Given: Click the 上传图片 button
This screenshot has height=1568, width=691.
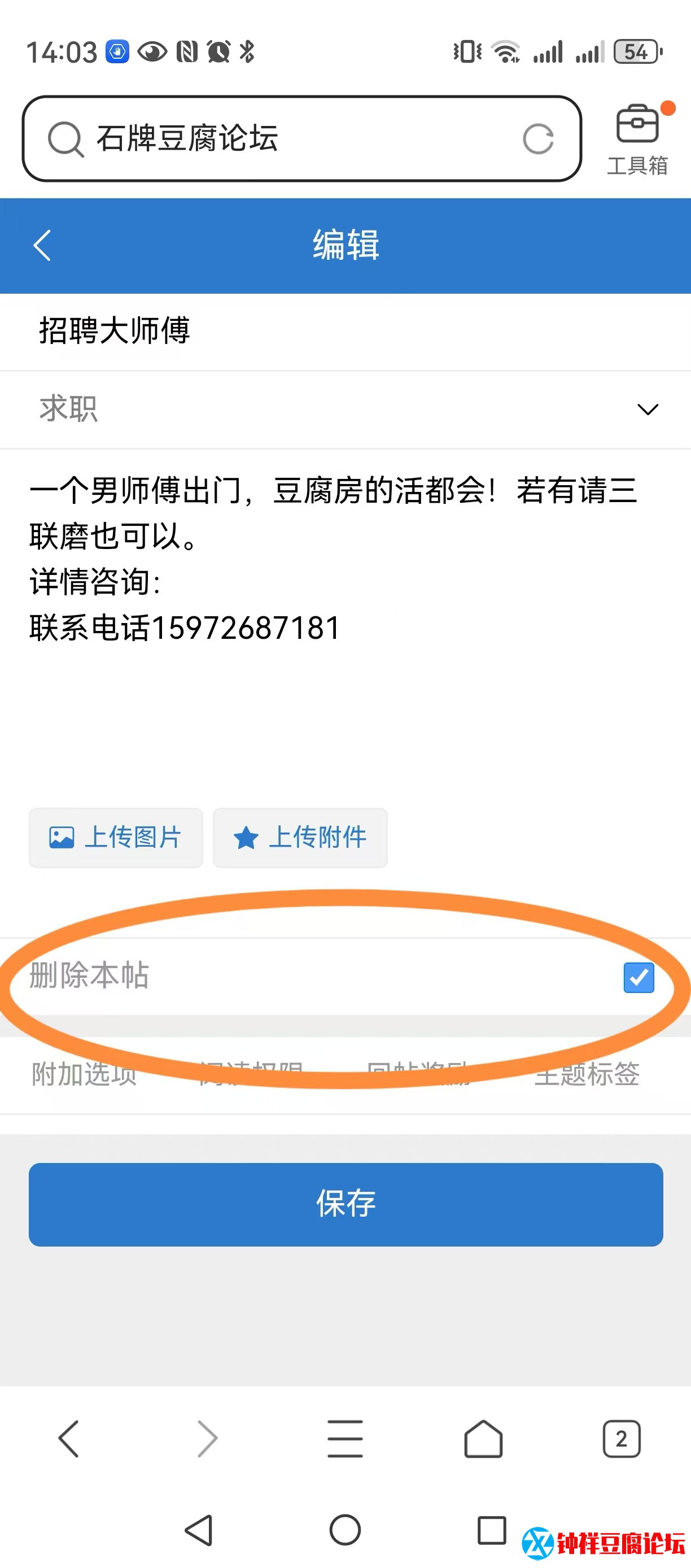Looking at the screenshot, I should tap(116, 838).
